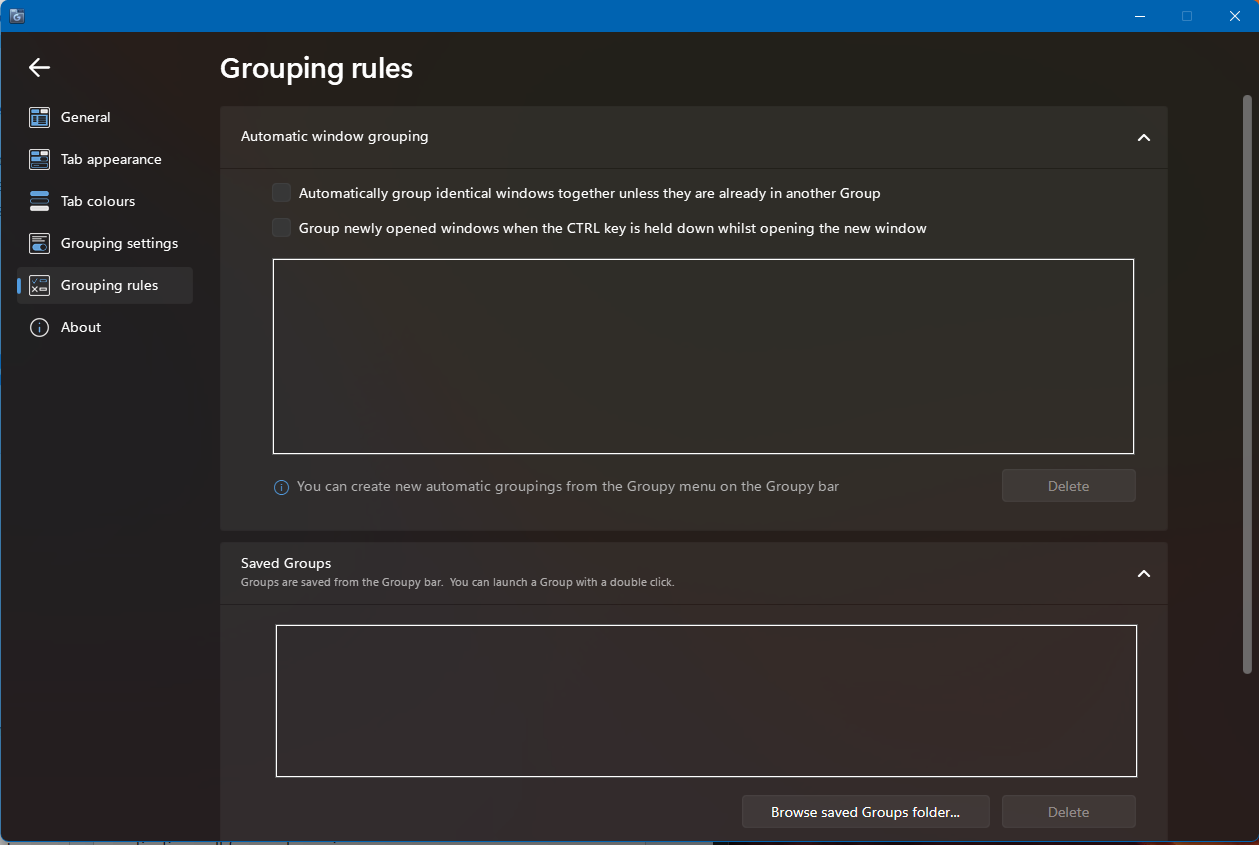This screenshot has height=845, width=1259.
Task: Enable automatically group identical windows checkbox
Action: point(282,193)
